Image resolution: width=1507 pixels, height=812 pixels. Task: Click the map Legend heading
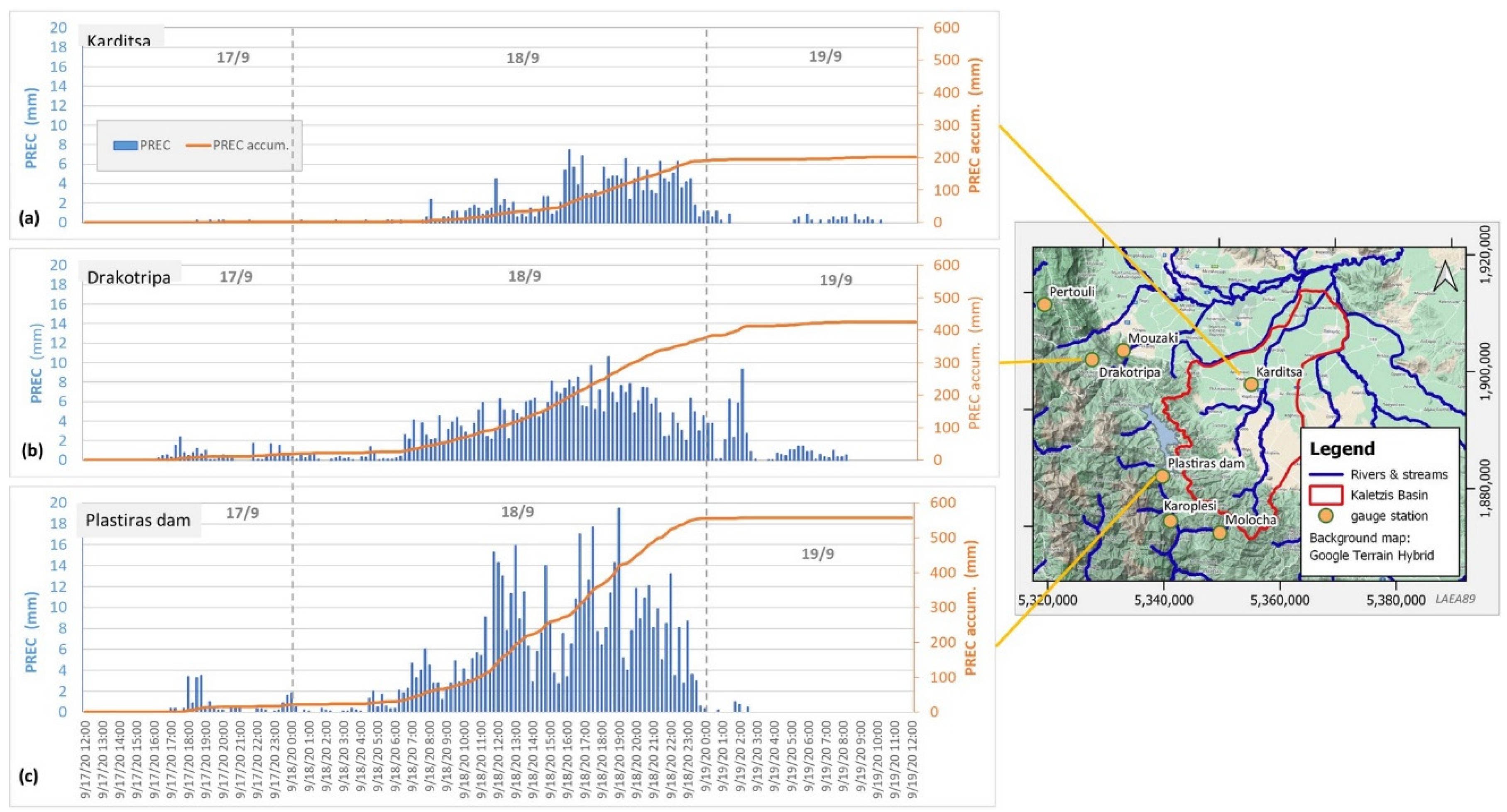(x=1342, y=449)
